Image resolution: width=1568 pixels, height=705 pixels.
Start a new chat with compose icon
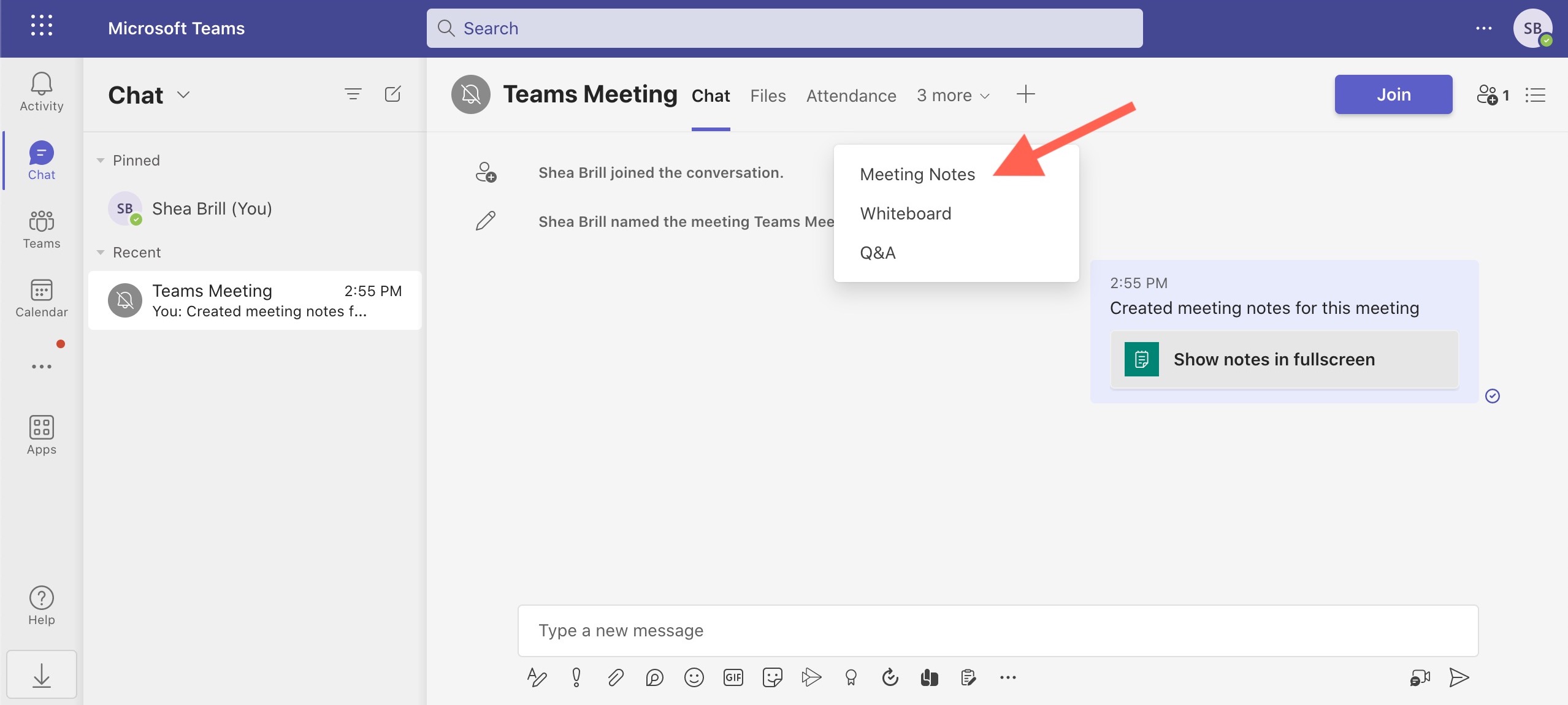(x=393, y=94)
